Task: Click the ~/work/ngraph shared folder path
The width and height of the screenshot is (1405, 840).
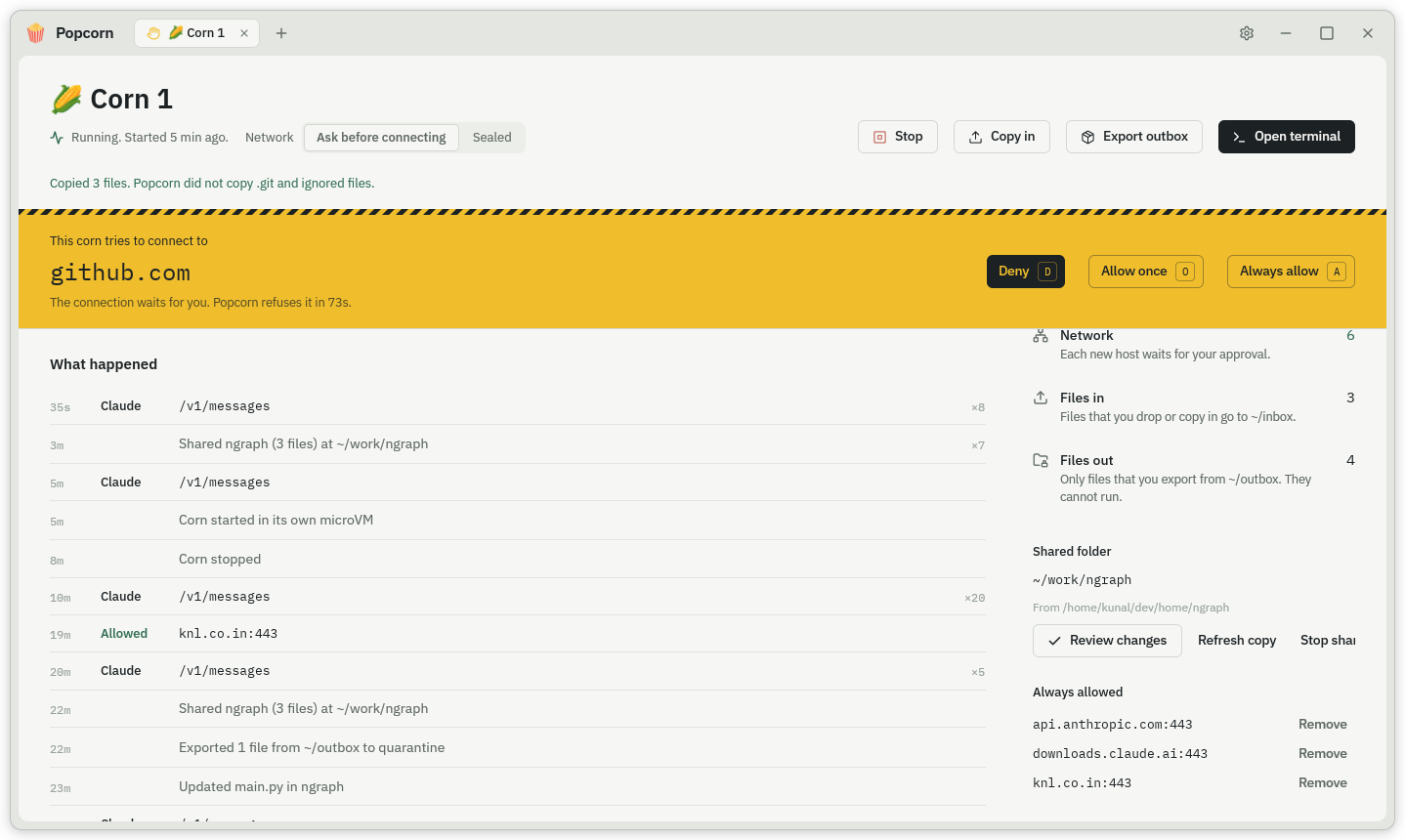Action: 1082,580
